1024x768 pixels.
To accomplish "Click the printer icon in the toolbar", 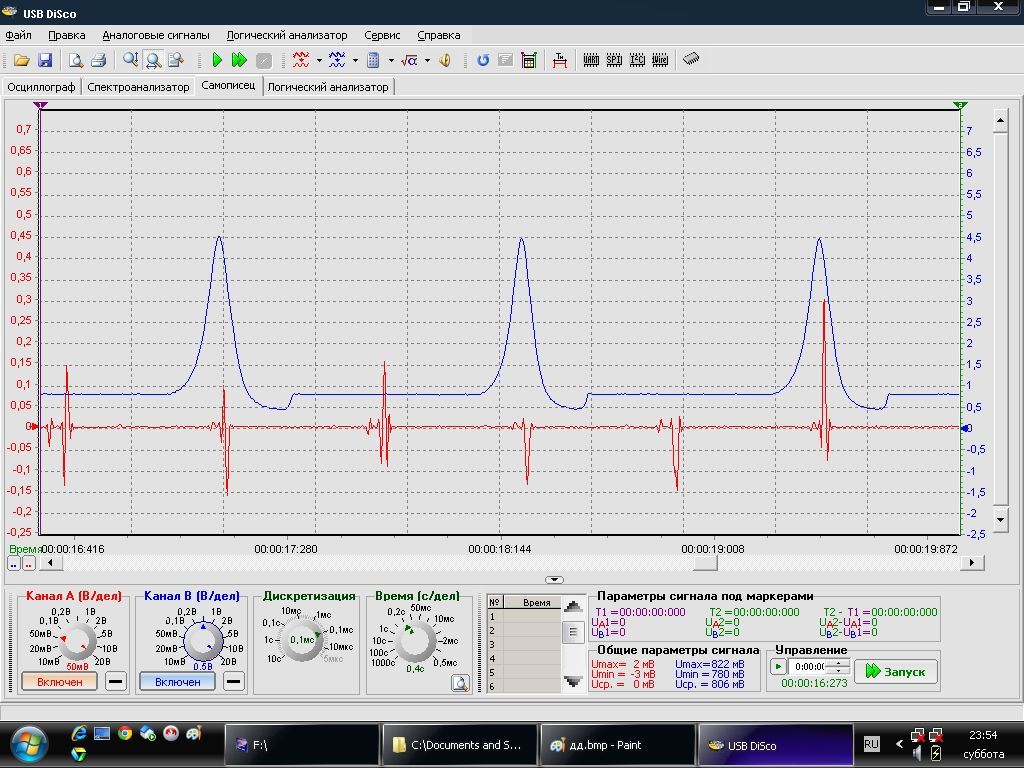I will 99,60.
